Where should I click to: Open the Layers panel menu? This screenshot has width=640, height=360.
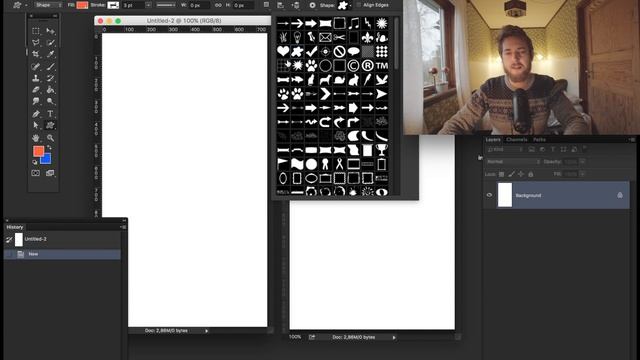point(632,140)
